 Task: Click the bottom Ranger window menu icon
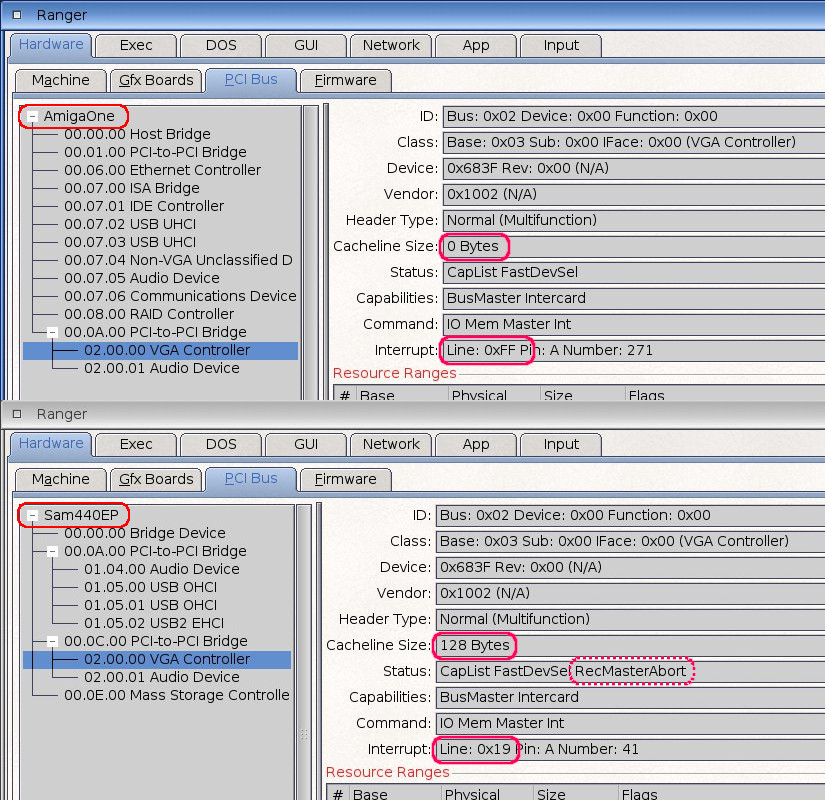click(17, 414)
